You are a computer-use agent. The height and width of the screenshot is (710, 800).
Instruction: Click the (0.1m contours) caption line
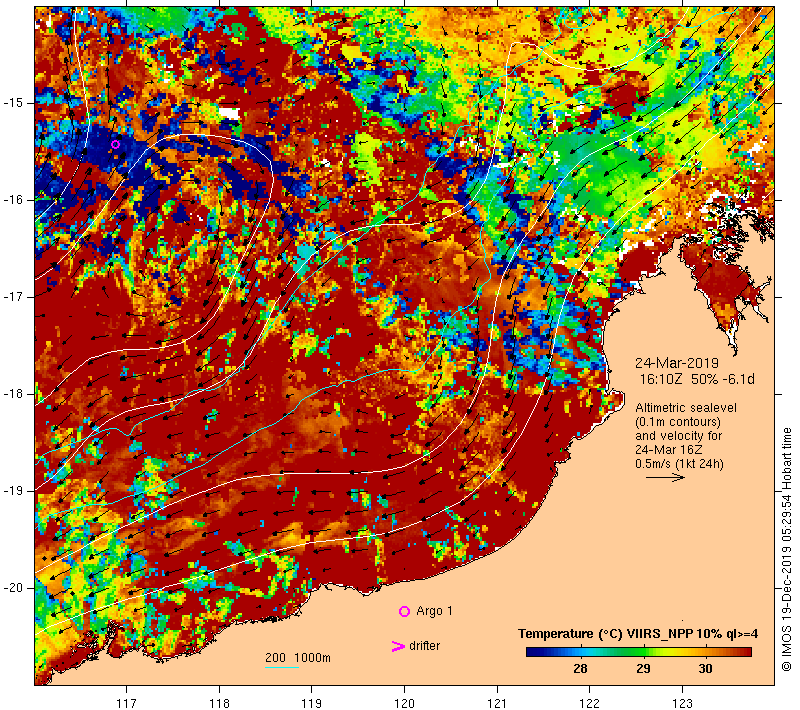(x=678, y=422)
